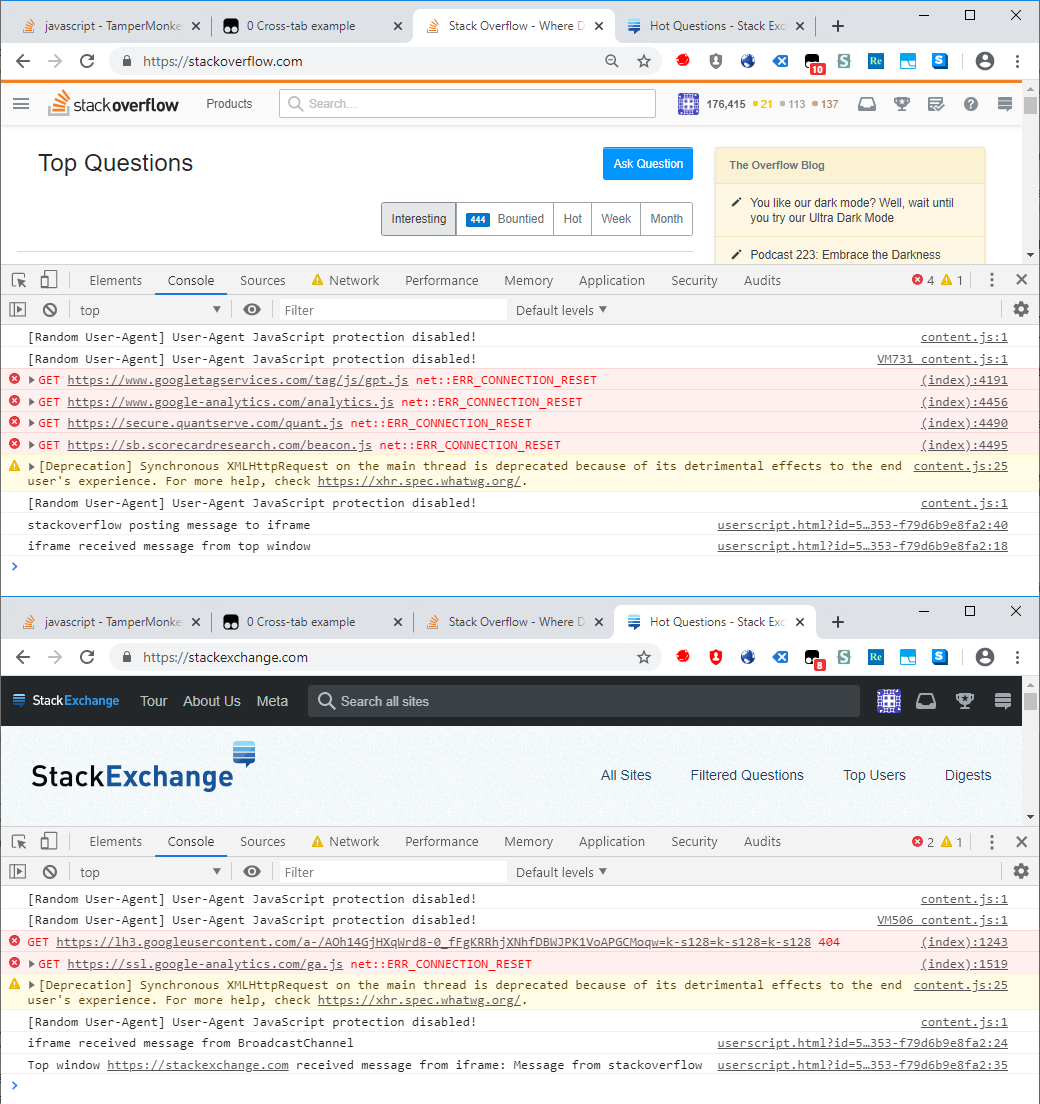The height and width of the screenshot is (1104, 1040).
Task: Click Stack Exchange achievements trophy in dark header
Action: pyautogui.click(x=965, y=701)
